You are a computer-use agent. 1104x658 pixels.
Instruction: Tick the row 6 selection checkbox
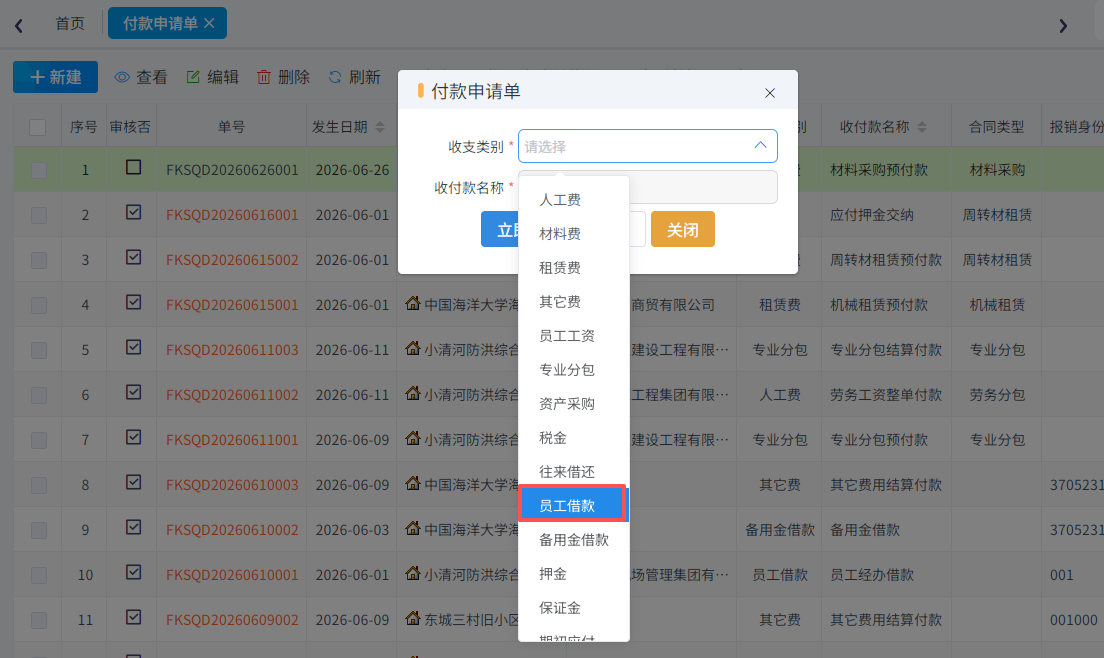[x=39, y=396]
